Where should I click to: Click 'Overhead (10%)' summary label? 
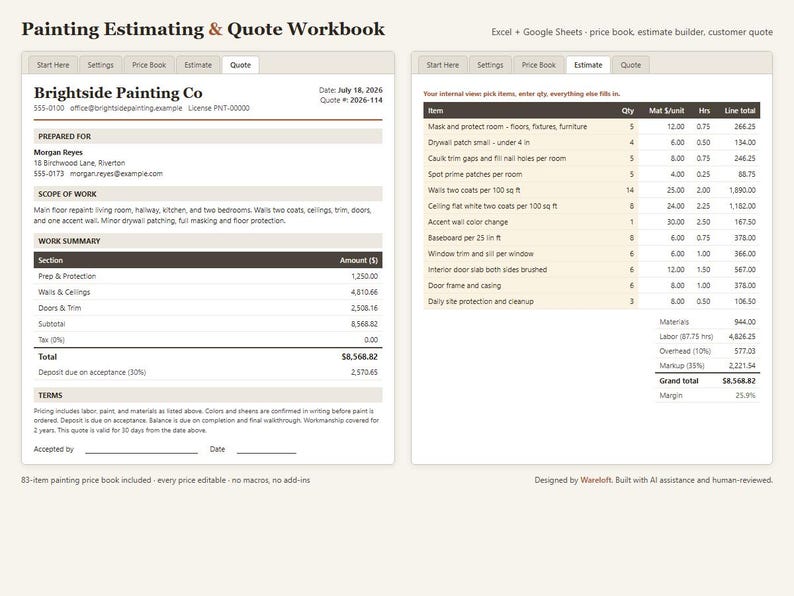point(685,351)
